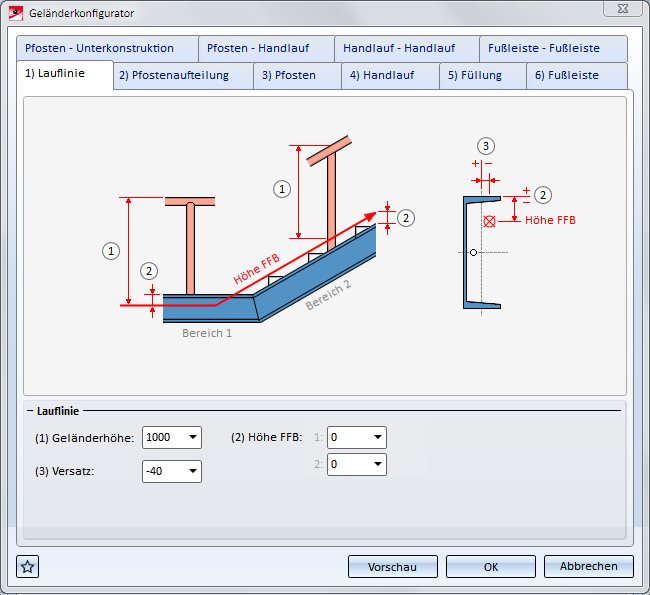Screen dimensions: 650x595
Task: Click the Abbrechen button
Action: [589, 566]
